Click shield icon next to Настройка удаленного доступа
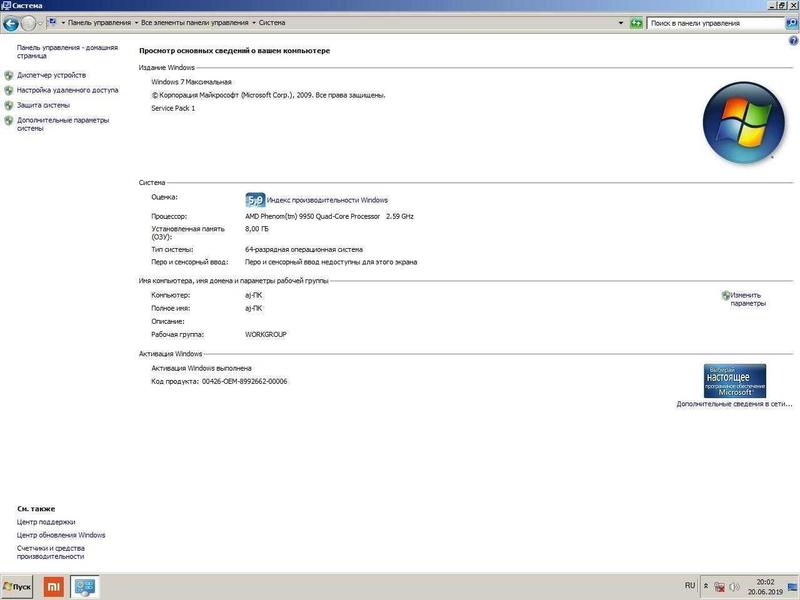Image resolution: width=800 pixels, height=600 pixels. pyautogui.click(x=9, y=90)
